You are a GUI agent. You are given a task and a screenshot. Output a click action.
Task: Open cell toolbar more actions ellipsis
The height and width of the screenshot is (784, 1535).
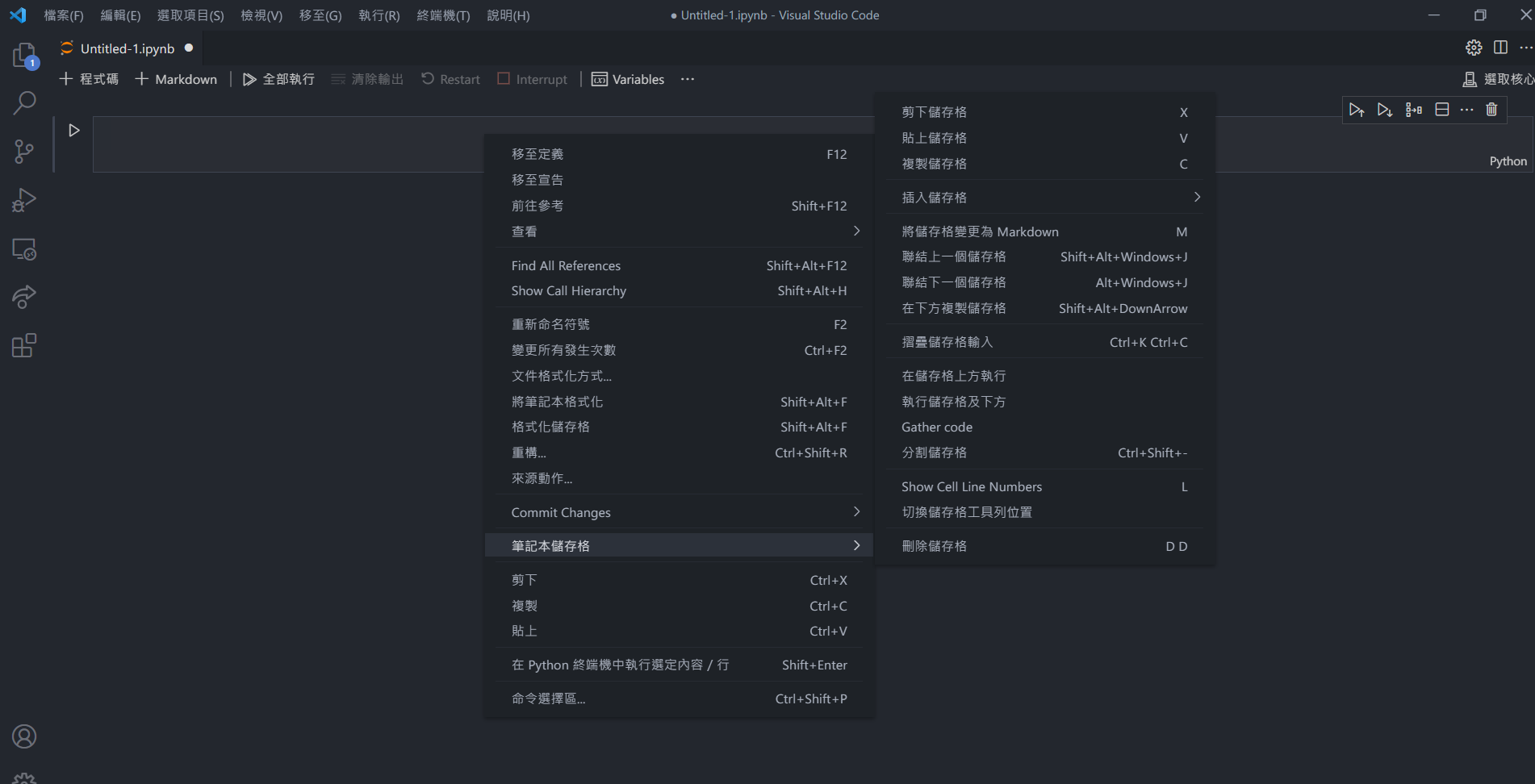pos(1467,110)
